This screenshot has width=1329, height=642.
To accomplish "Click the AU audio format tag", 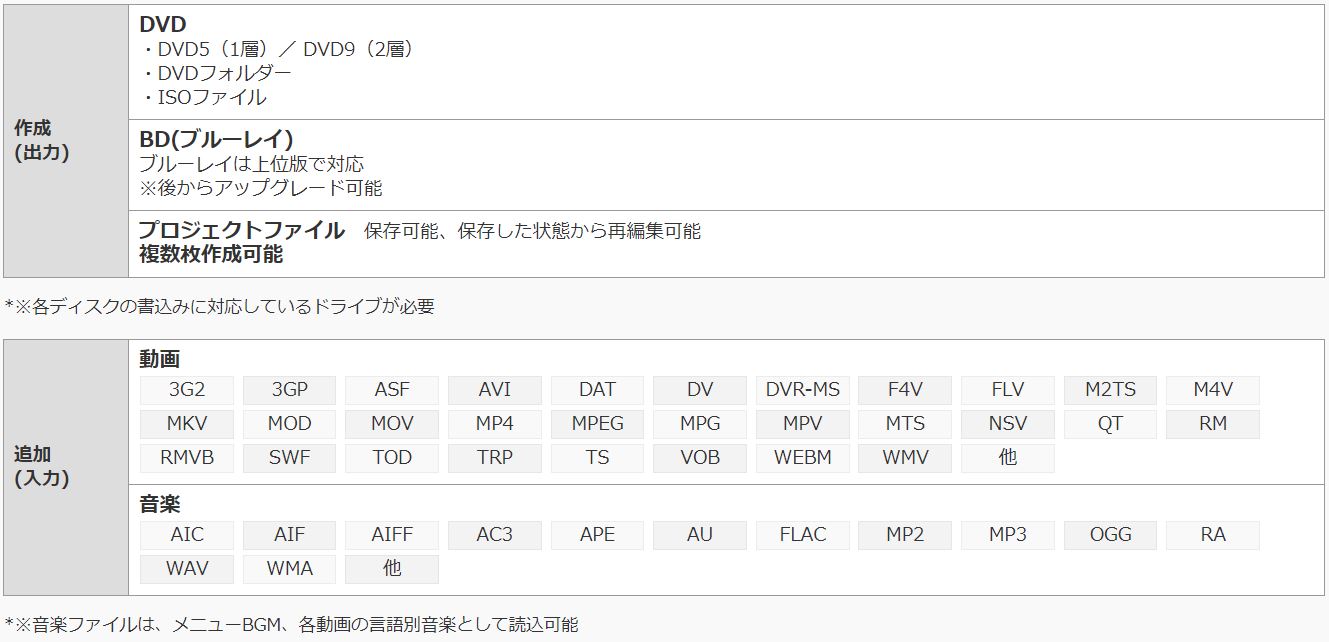I will (x=700, y=535).
